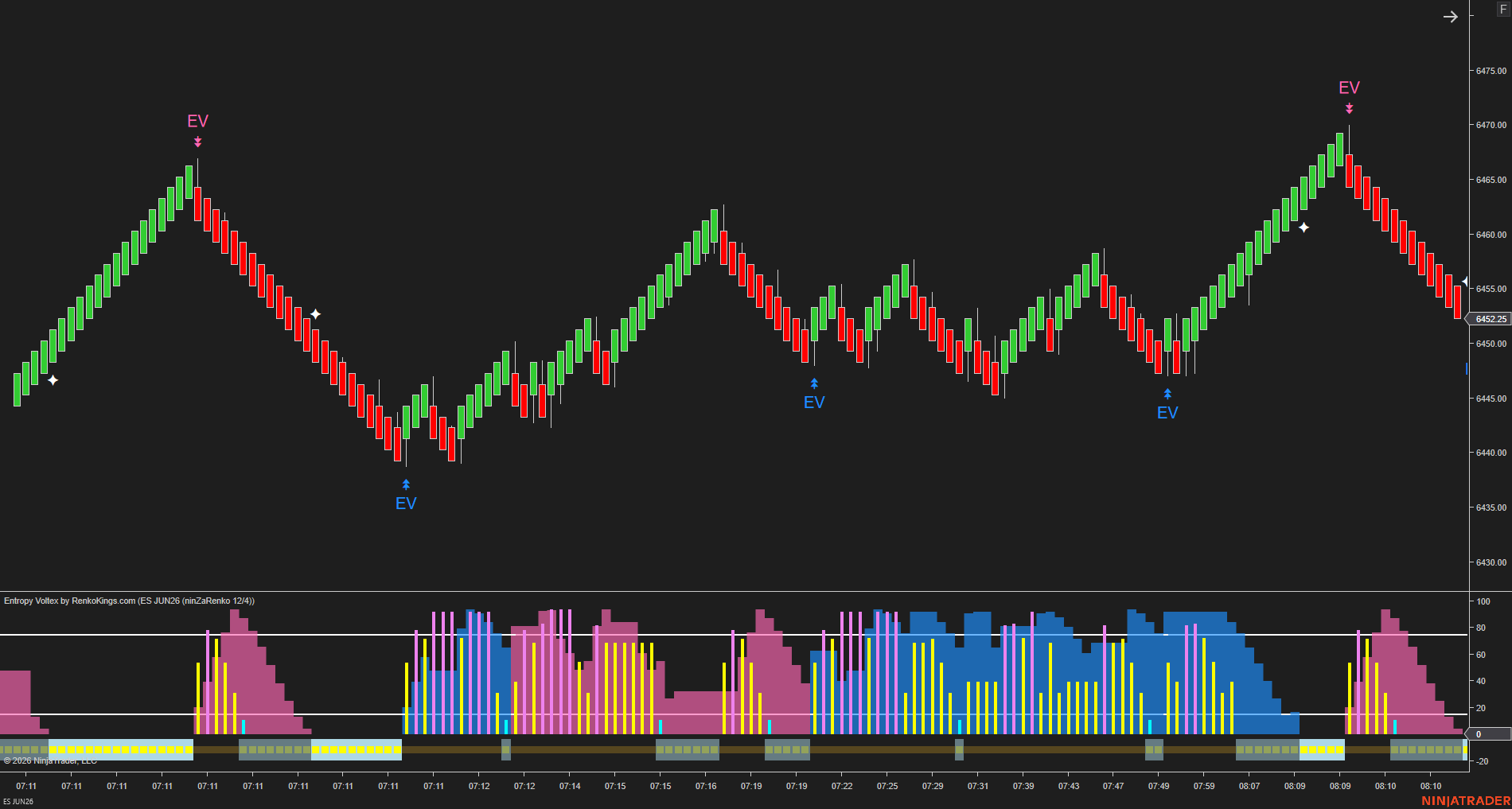Click the NINJATRADER logo
The image size is (1512, 809).
1465,800
